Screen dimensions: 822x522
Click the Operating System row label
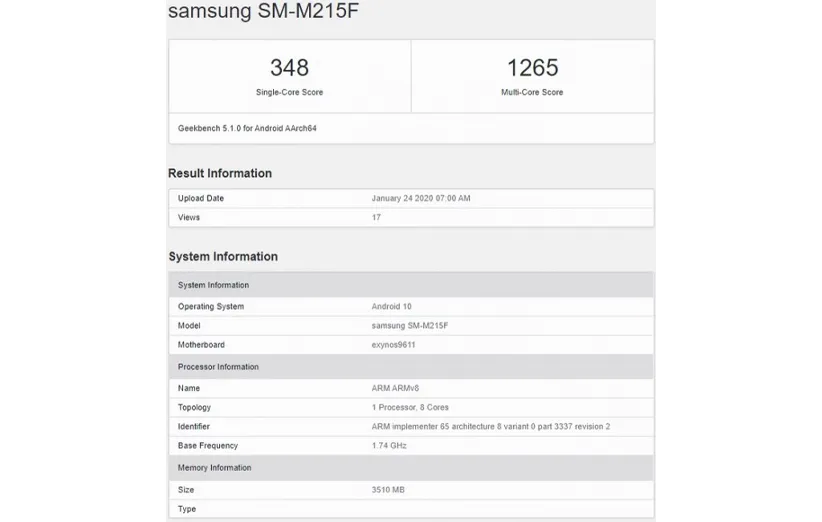tap(211, 306)
